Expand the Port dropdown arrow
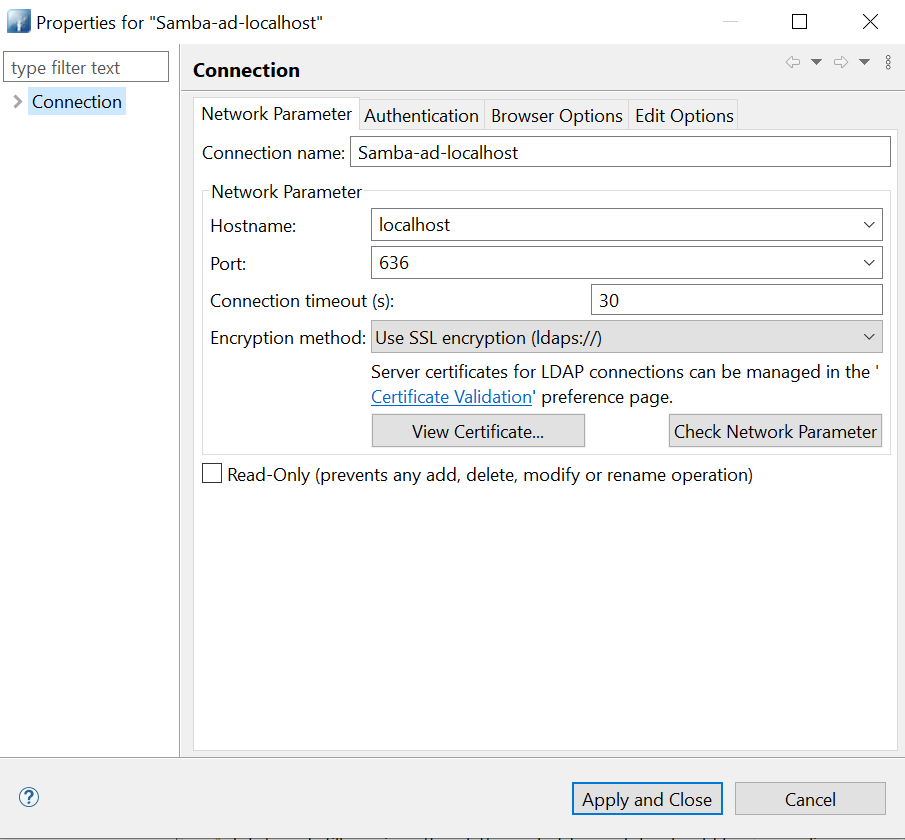 tap(869, 263)
